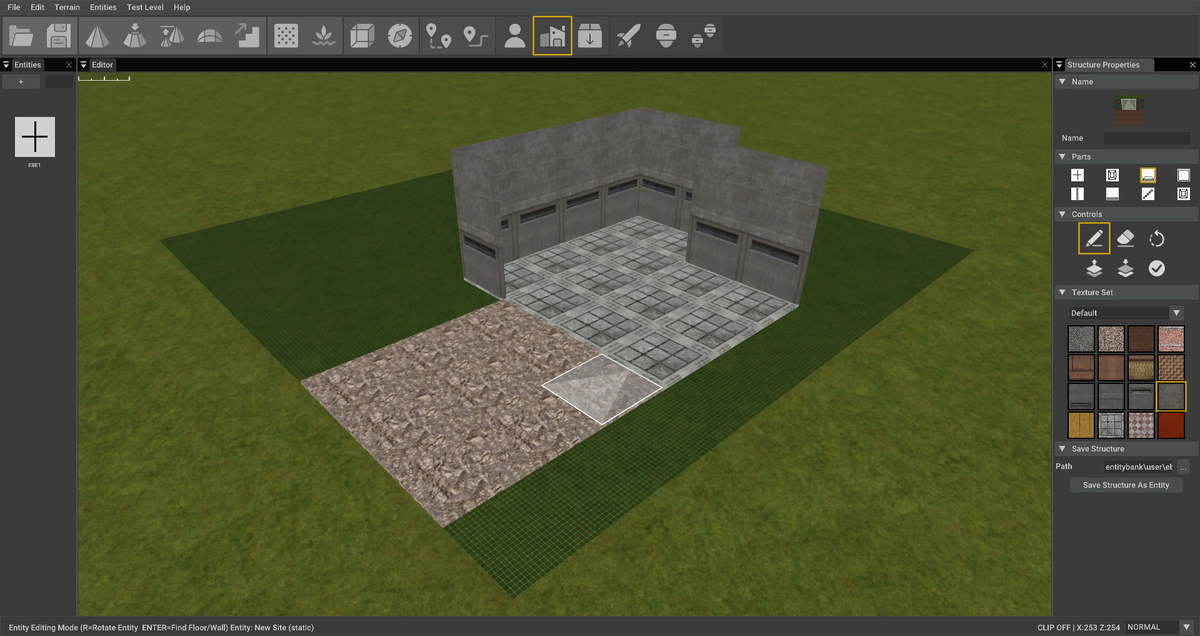Select the ramp/stairs terrain tool
The width and height of the screenshot is (1200, 636).
pos(246,36)
